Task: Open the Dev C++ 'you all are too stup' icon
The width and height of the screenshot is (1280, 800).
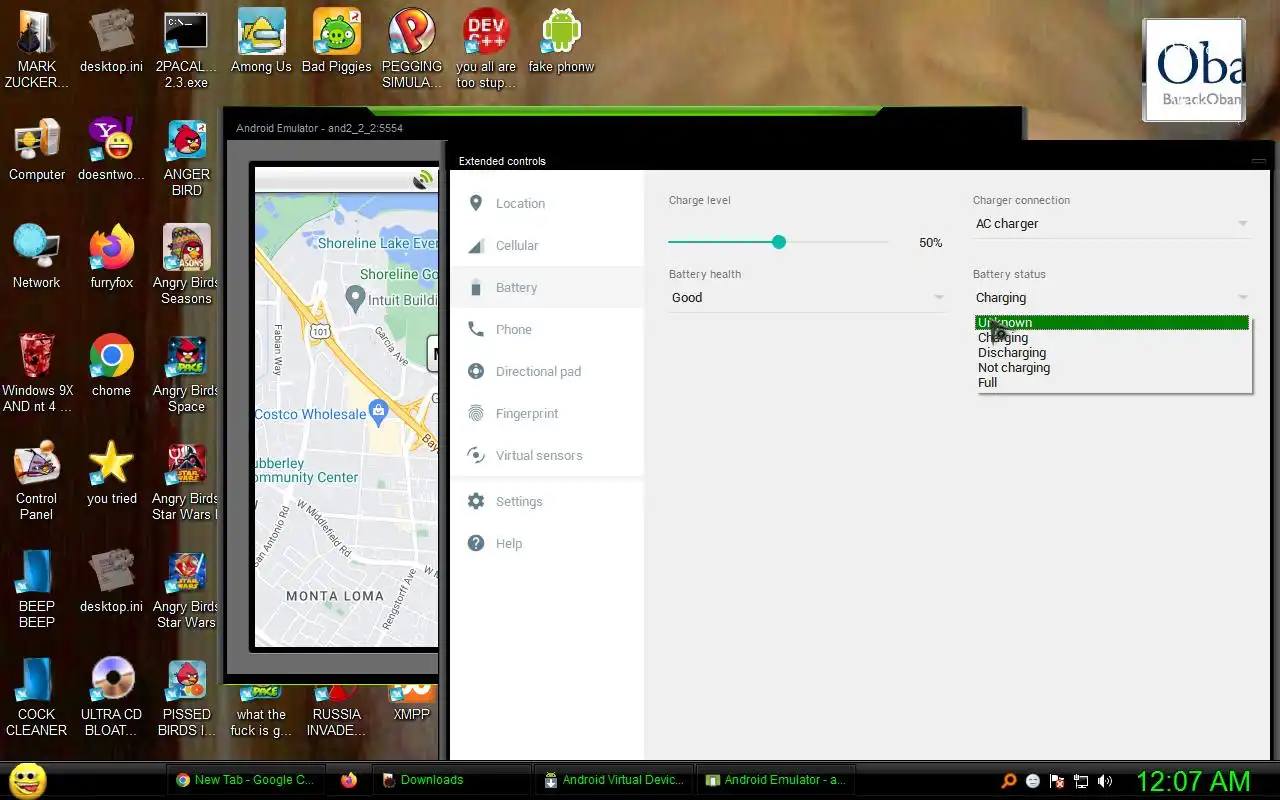Action: [x=486, y=32]
